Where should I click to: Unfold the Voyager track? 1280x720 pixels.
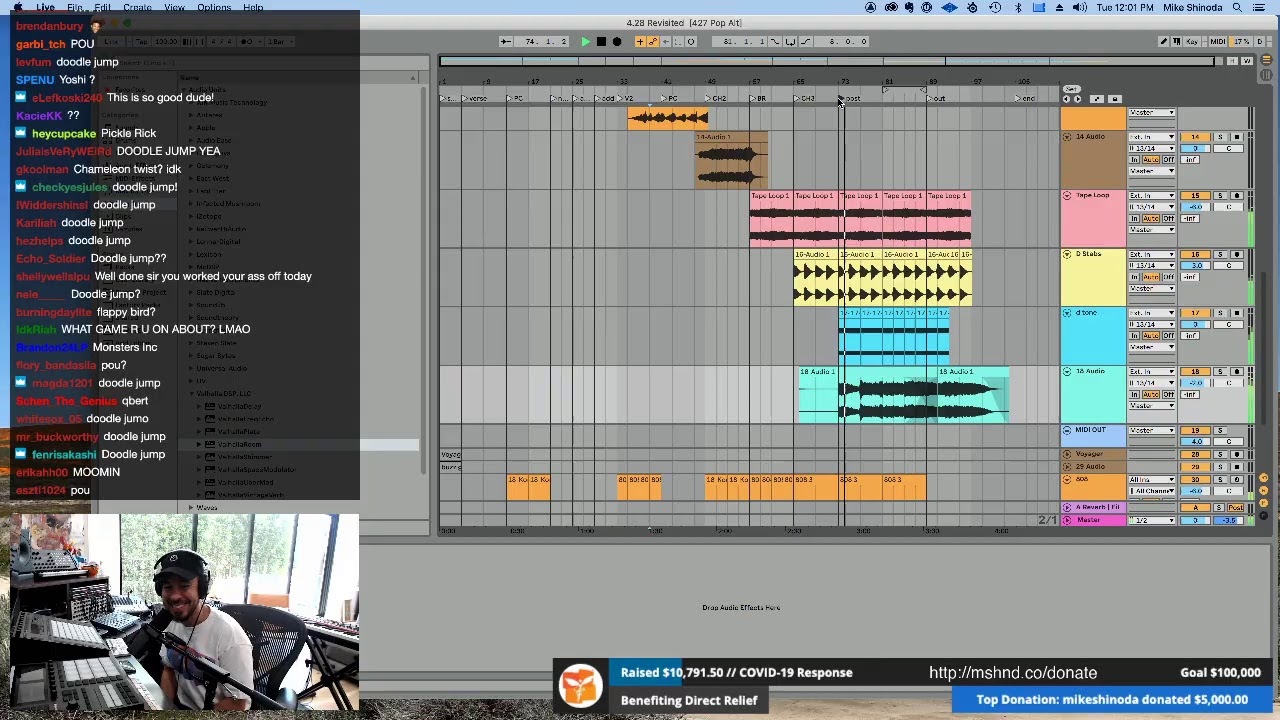pyautogui.click(x=1067, y=455)
